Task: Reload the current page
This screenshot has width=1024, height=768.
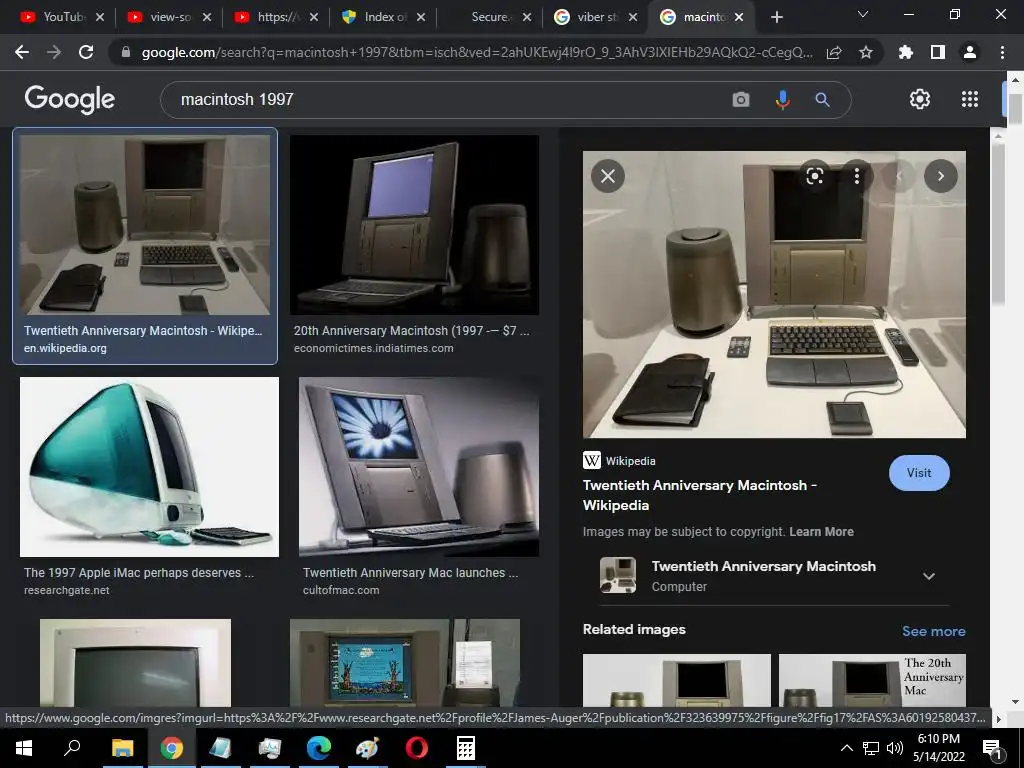Action: (x=86, y=52)
